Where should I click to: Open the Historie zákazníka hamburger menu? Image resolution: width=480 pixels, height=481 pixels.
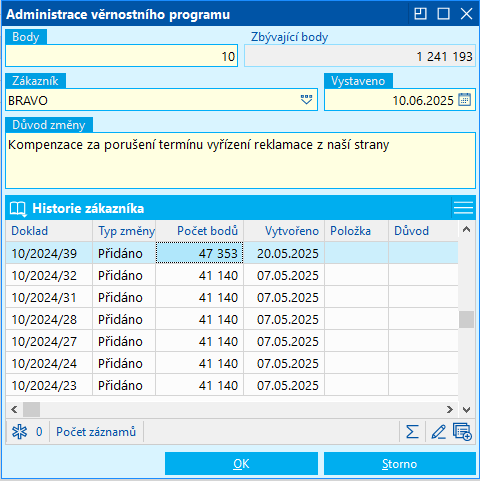pyautogui.click(x=463, y=208)
